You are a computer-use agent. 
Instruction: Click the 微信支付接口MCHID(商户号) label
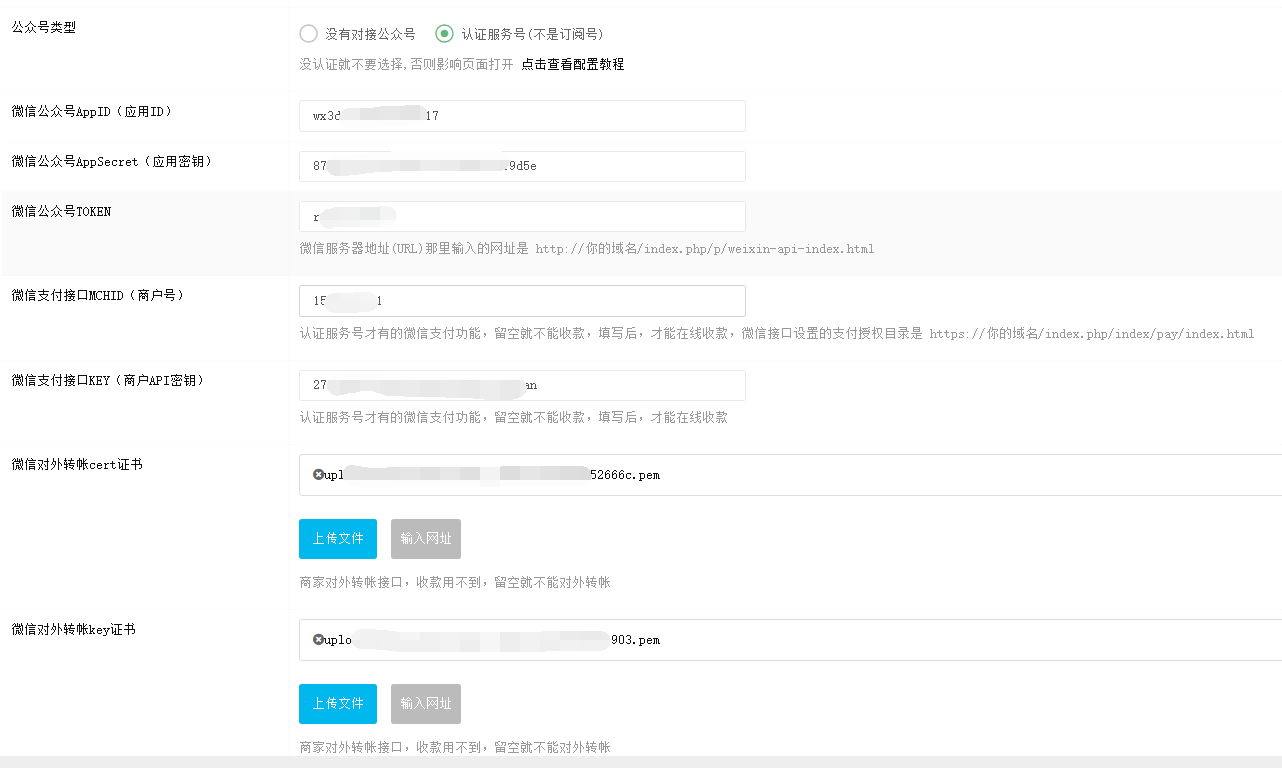tap(98, 295)
